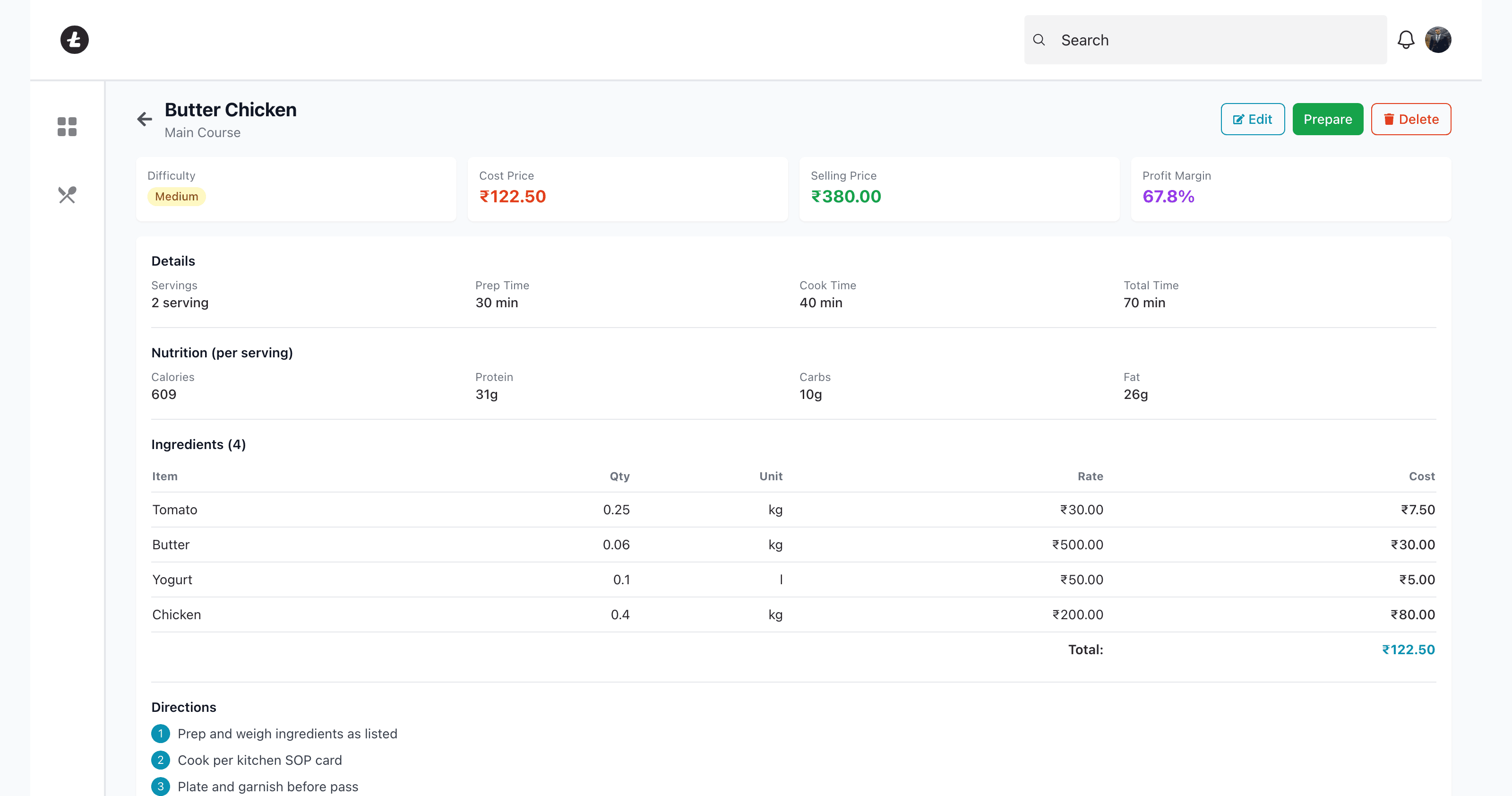This screenshot has width=1512, height=796.
Task: Open notifications bell
Action: [x=1406, y=40]
